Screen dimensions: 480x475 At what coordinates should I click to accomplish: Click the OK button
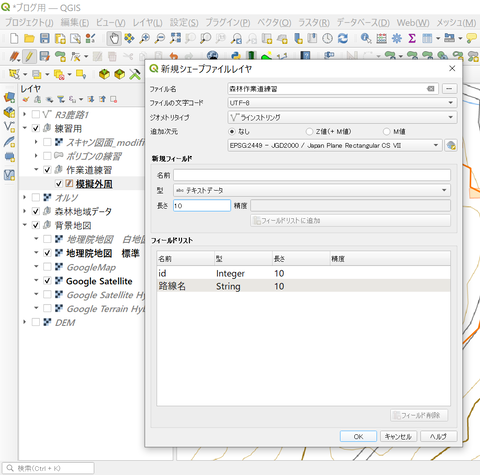358,436
